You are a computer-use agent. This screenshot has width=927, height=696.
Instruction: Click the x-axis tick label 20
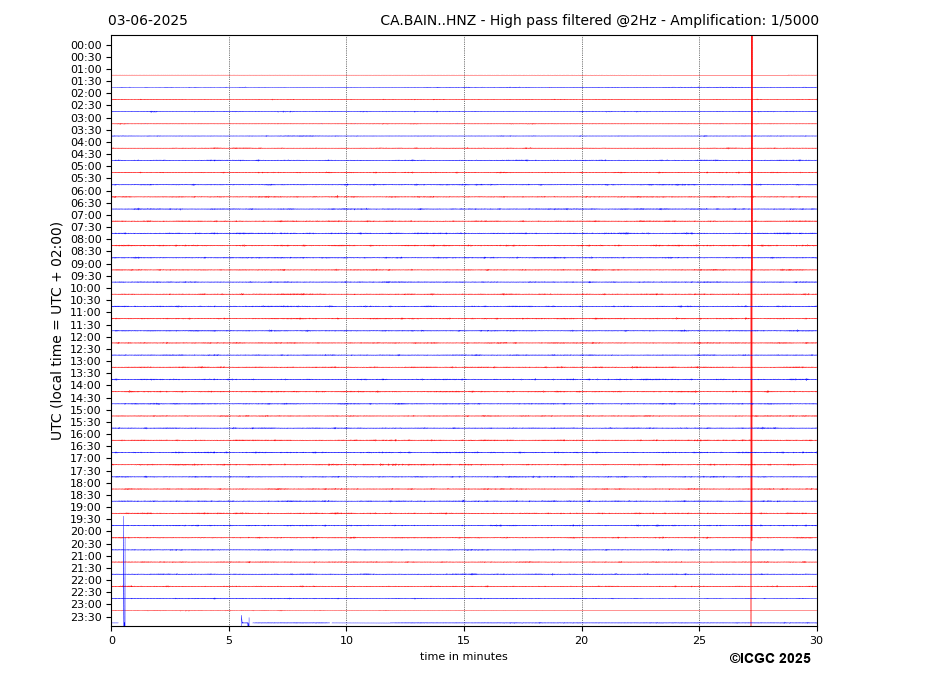click(x=582, y=640)
